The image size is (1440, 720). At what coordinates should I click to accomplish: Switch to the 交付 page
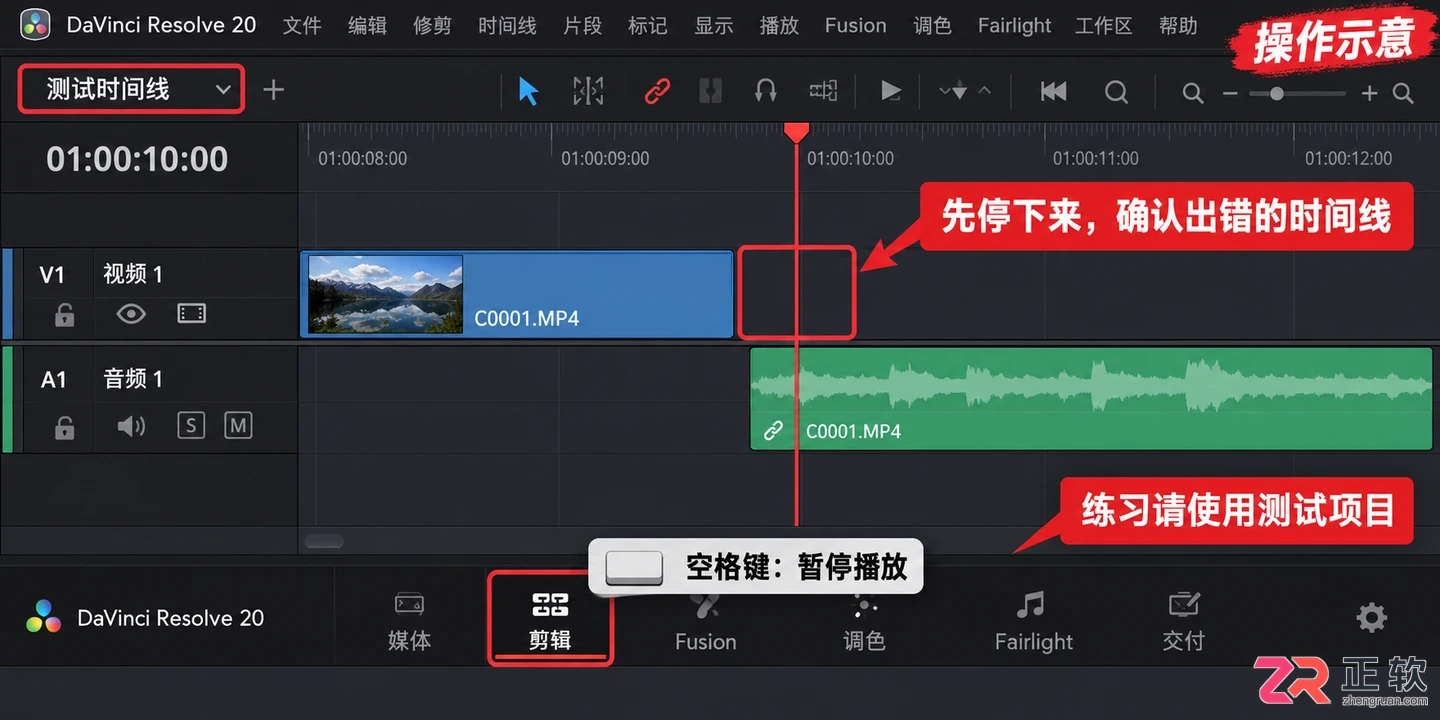point(1183,621)
